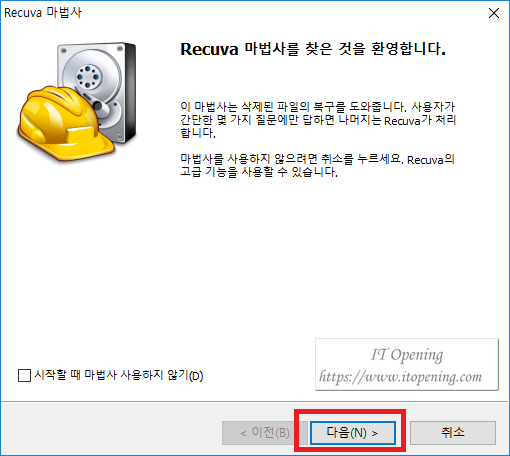The width and height of the screenshot is (510, 456).
Task: Click the paragraph about 삭제된 파일의 복구
Action: click(318, 120)
